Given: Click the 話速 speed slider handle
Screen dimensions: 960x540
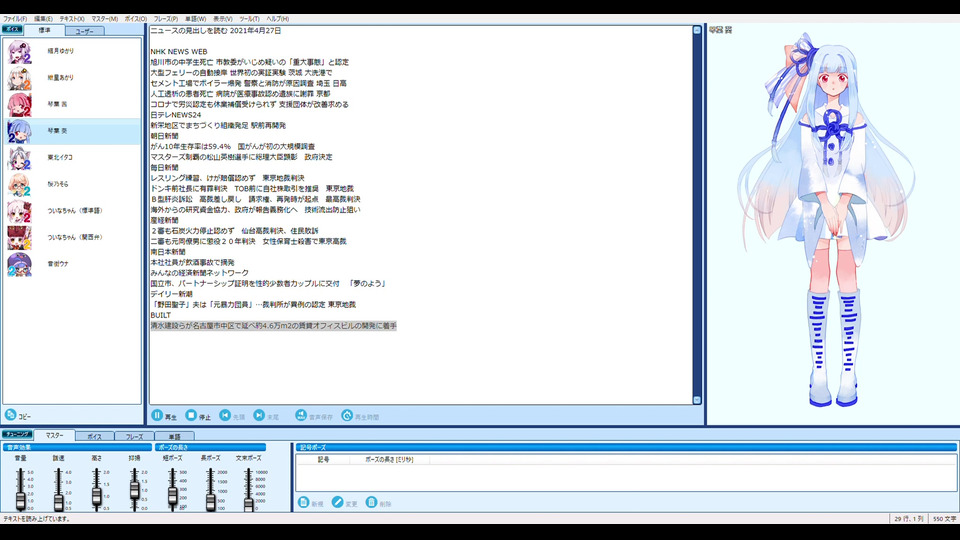Looking at the screenshot, I should (x=59, y=502).
